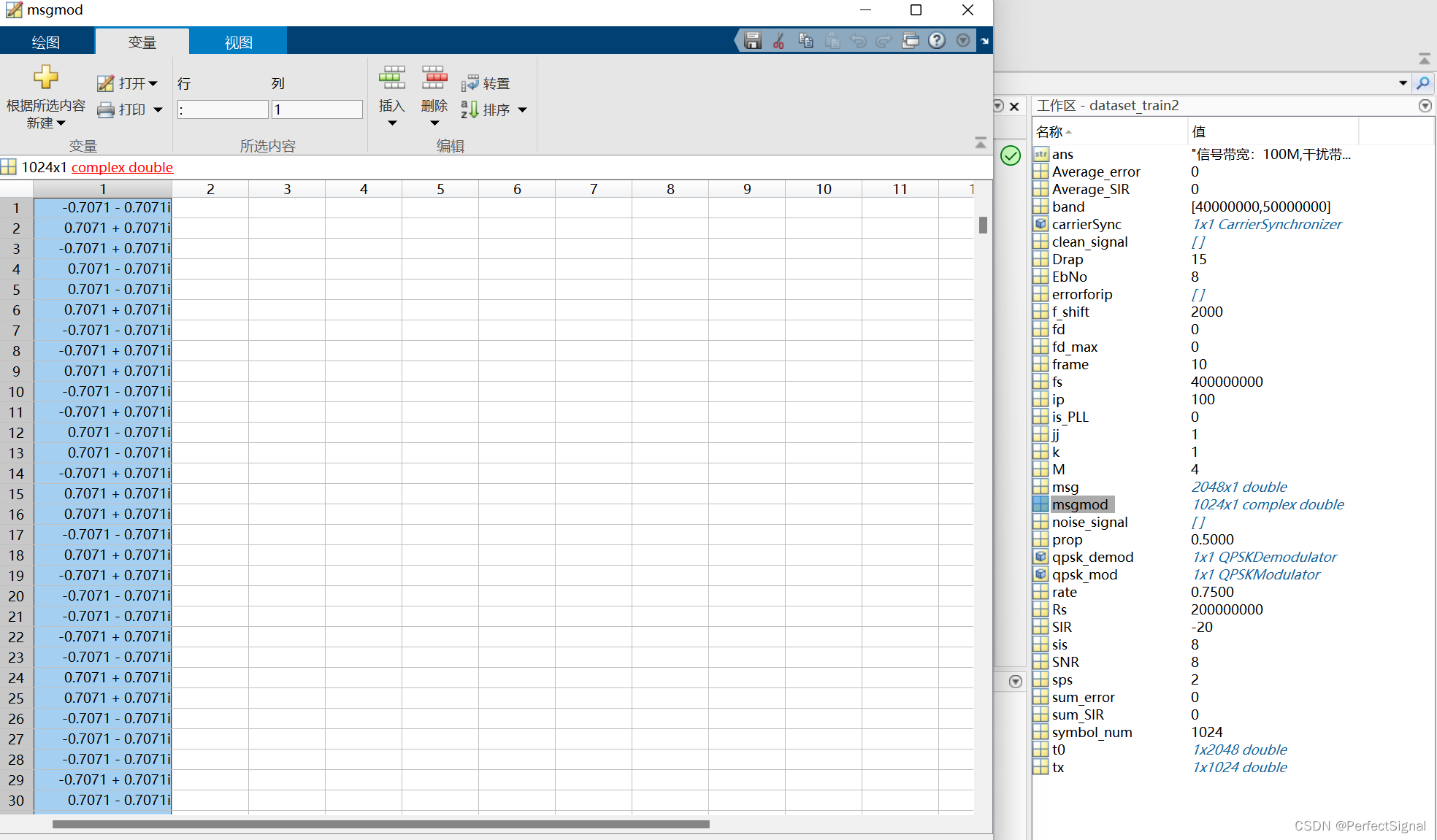Click the 插入 (Insert) icon
Image resolution: width=1437 pixels, height=840 pixels.
click(392, 77)
